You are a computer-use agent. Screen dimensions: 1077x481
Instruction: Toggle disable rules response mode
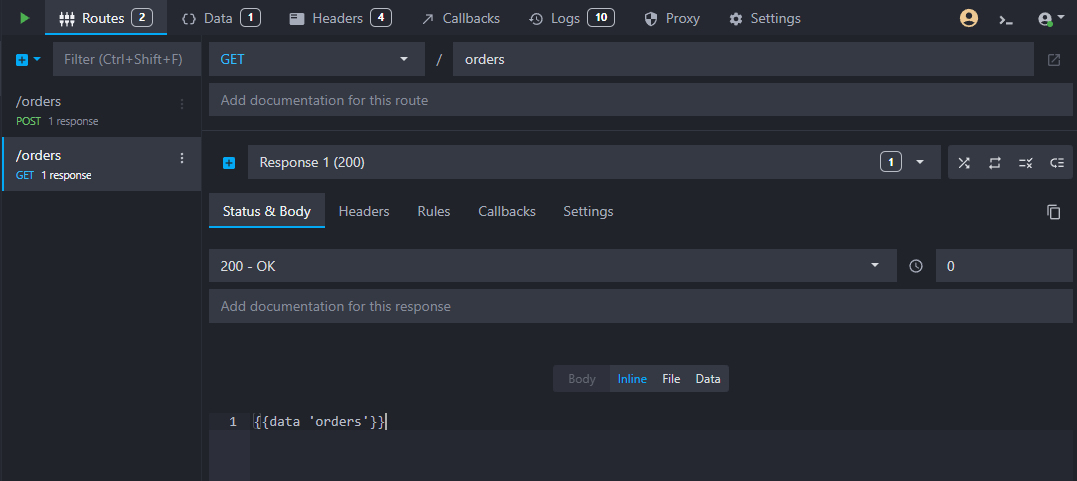[1025, 163]
